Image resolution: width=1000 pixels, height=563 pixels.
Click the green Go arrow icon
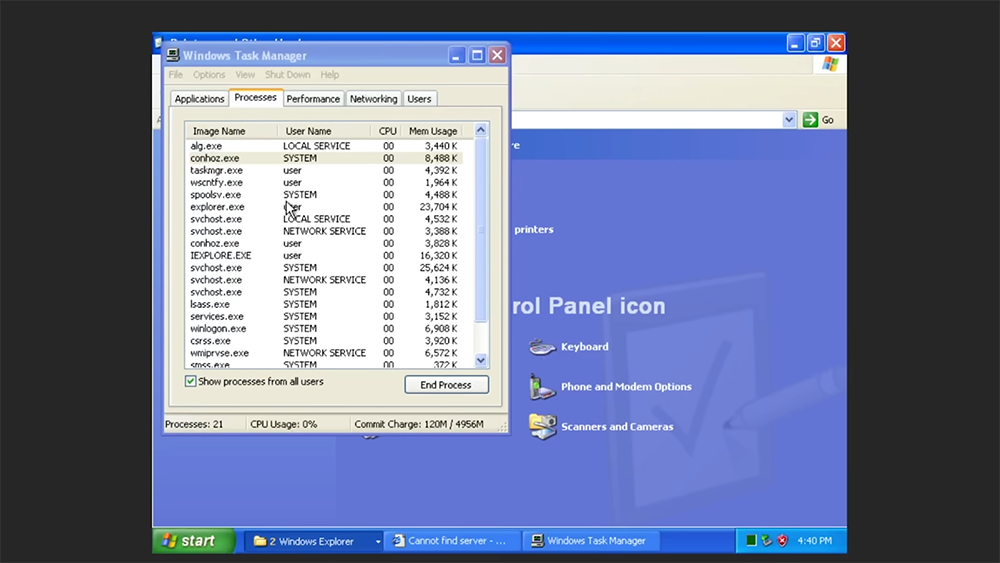pos(810,120)
